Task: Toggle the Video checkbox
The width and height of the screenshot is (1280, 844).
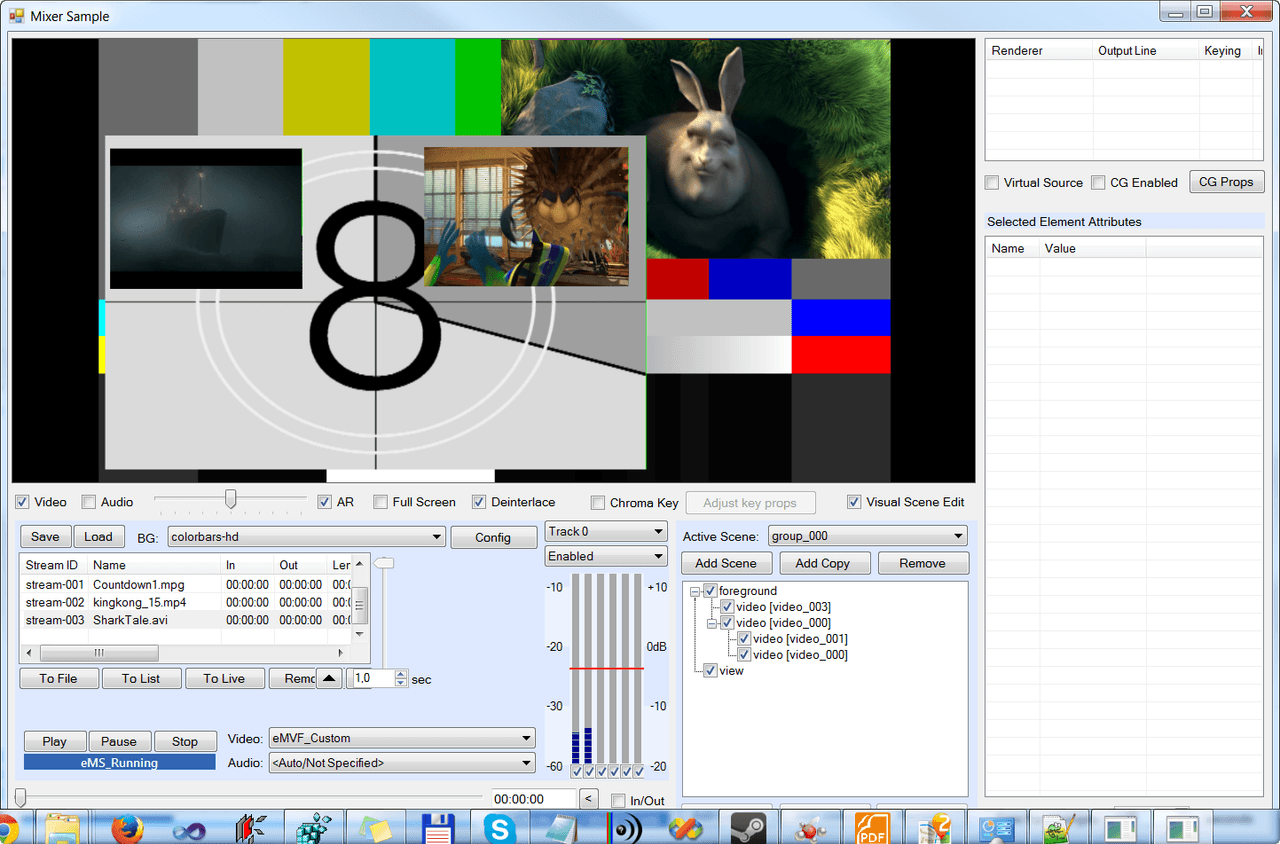Action: 22,502
